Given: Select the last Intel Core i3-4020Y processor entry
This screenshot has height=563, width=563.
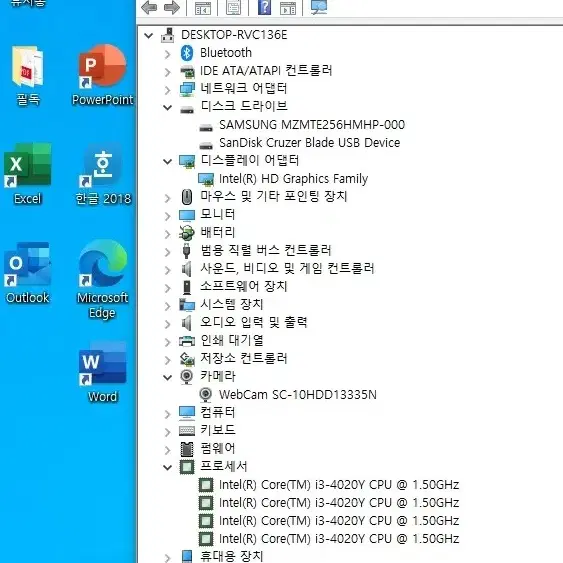Looking at the screenshot, I should (339, 539).
